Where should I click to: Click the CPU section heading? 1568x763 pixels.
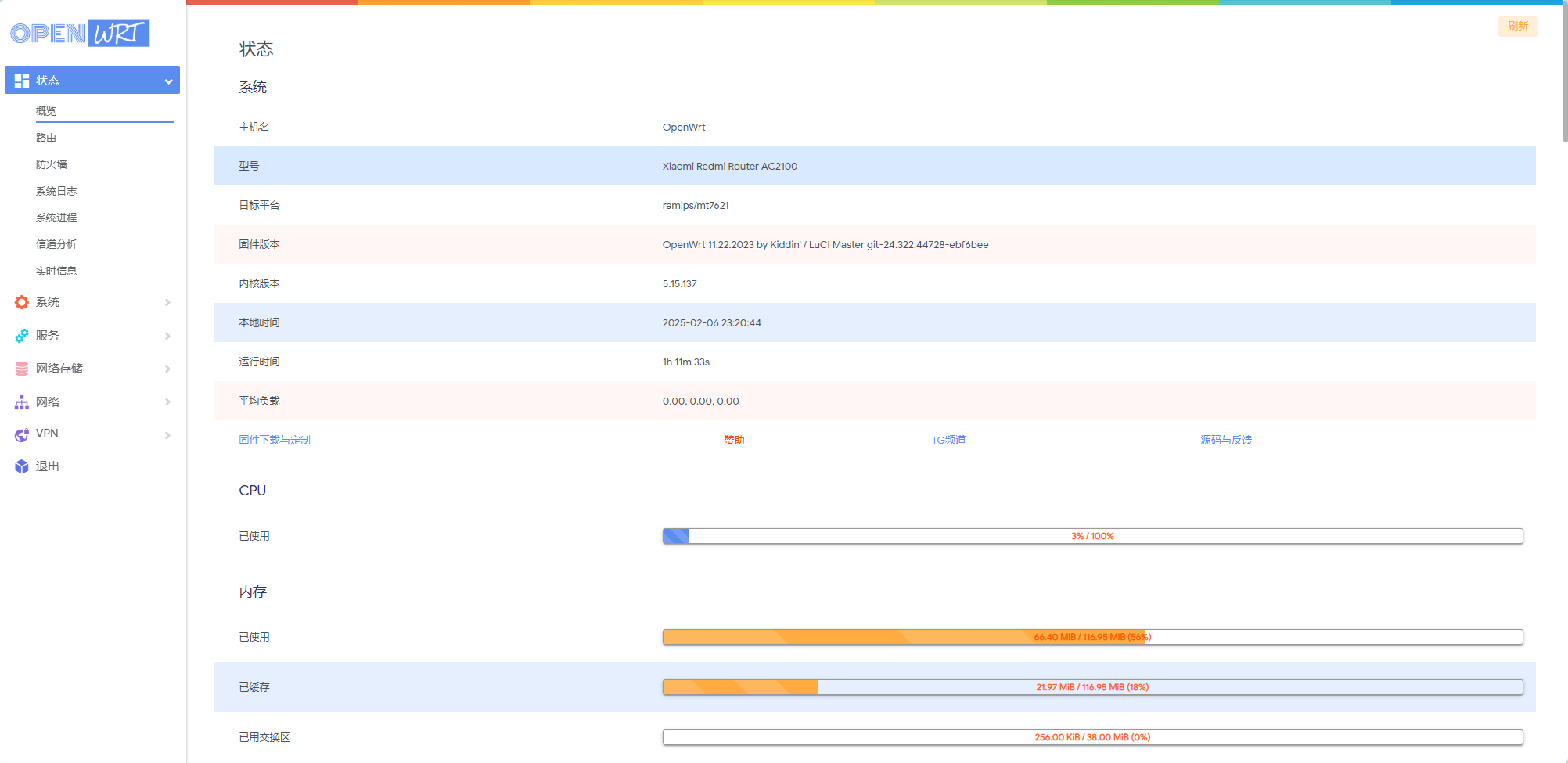tap(253, 491)
